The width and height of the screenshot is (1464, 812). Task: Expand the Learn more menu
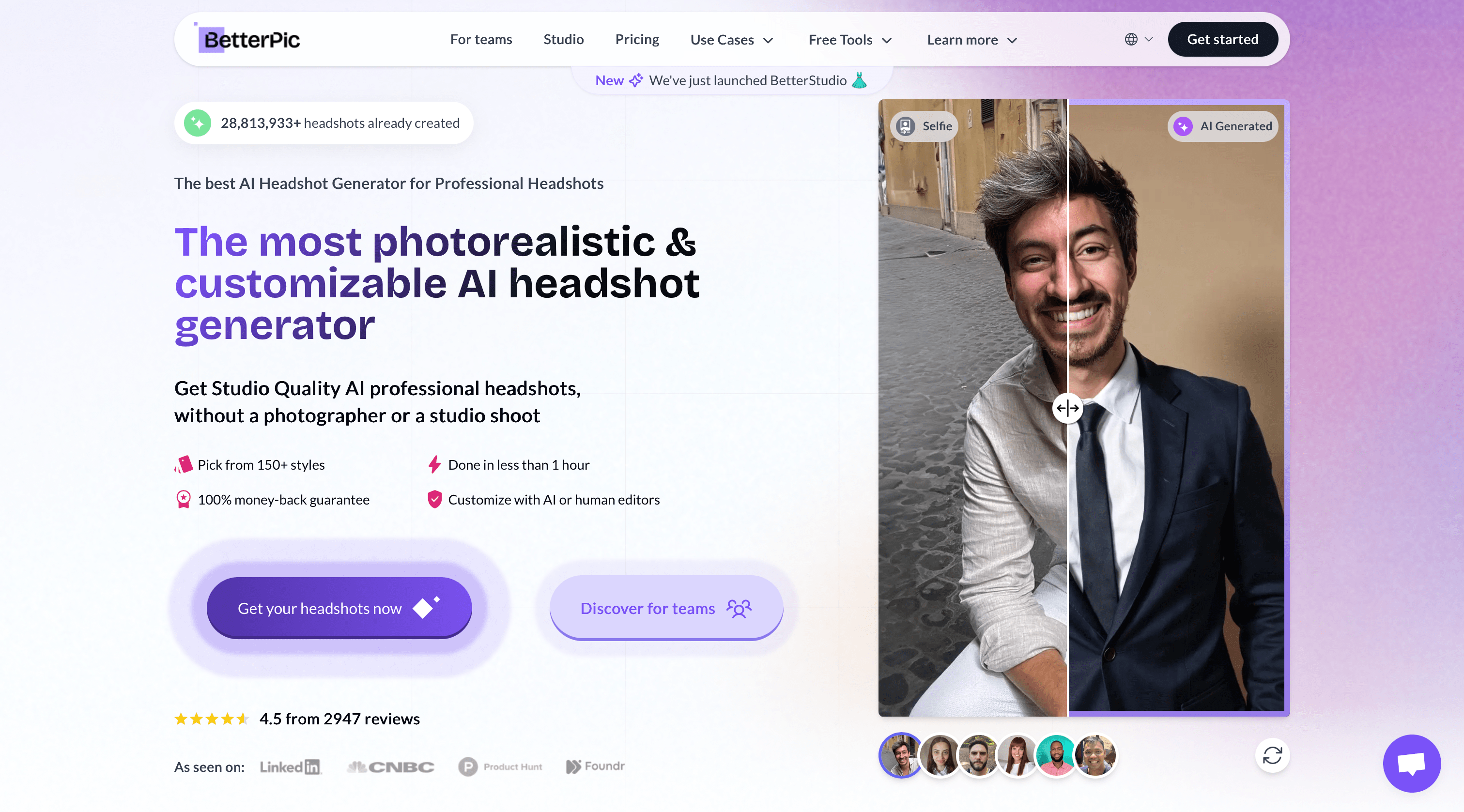click(971, 40)
